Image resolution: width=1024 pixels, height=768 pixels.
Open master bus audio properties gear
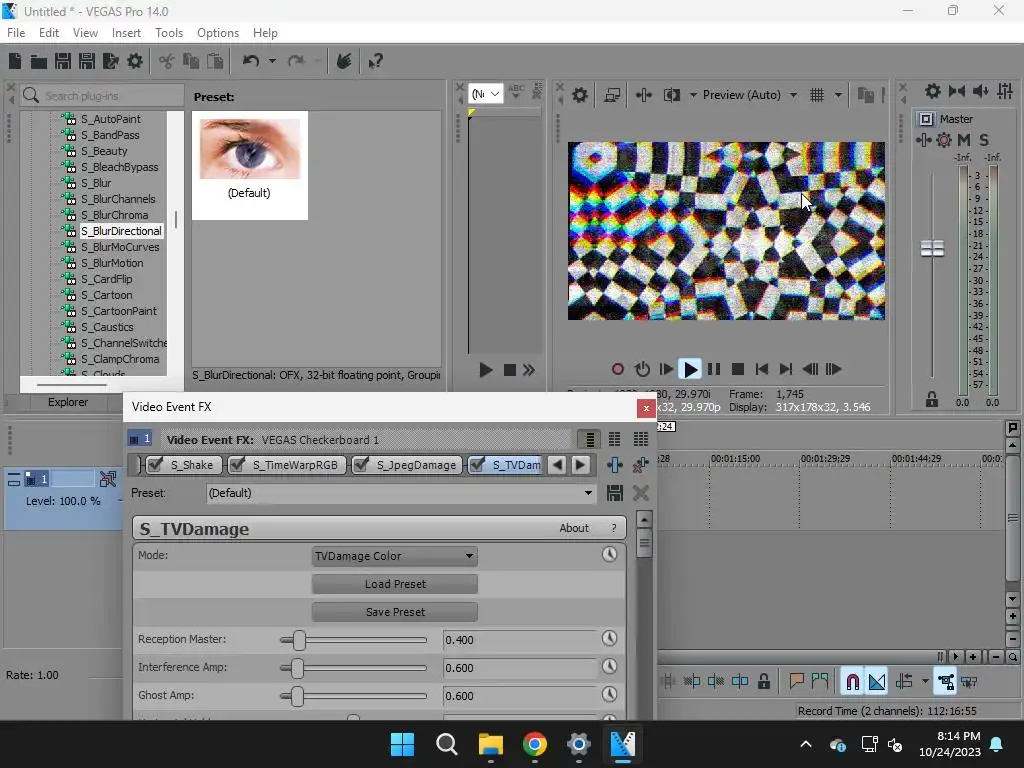coord(933,91)
